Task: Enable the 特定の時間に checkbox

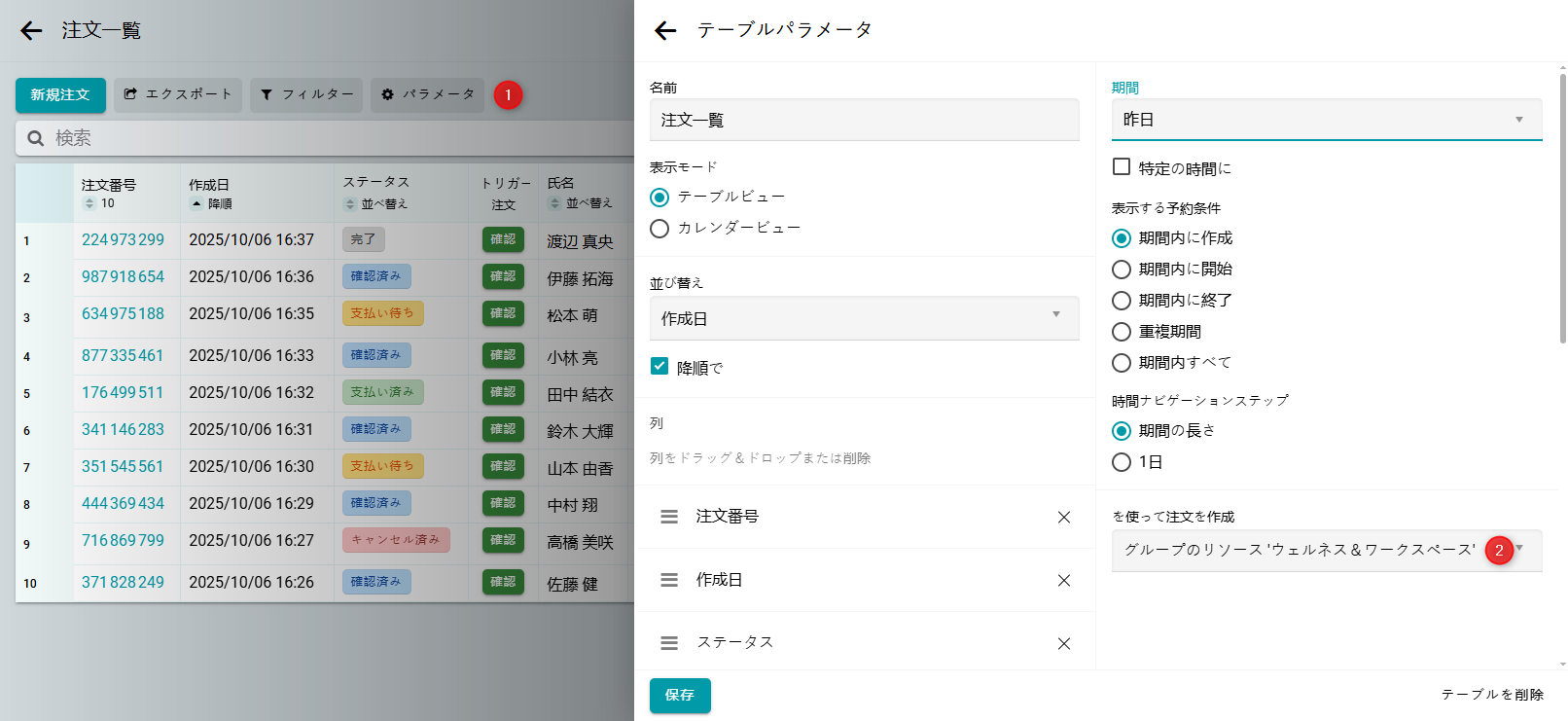Action: [x=1122, y=167]
